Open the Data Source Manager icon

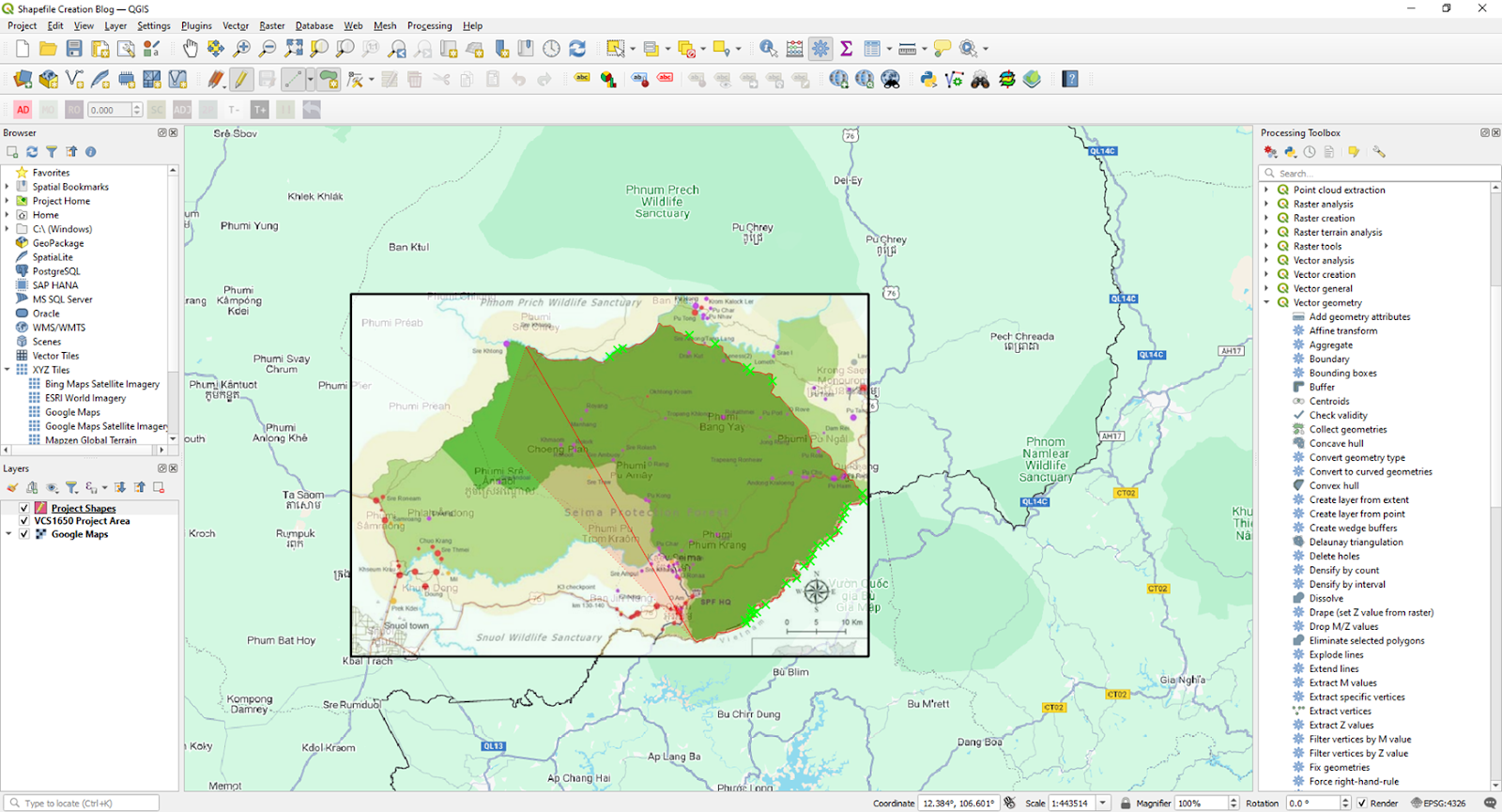23,80
